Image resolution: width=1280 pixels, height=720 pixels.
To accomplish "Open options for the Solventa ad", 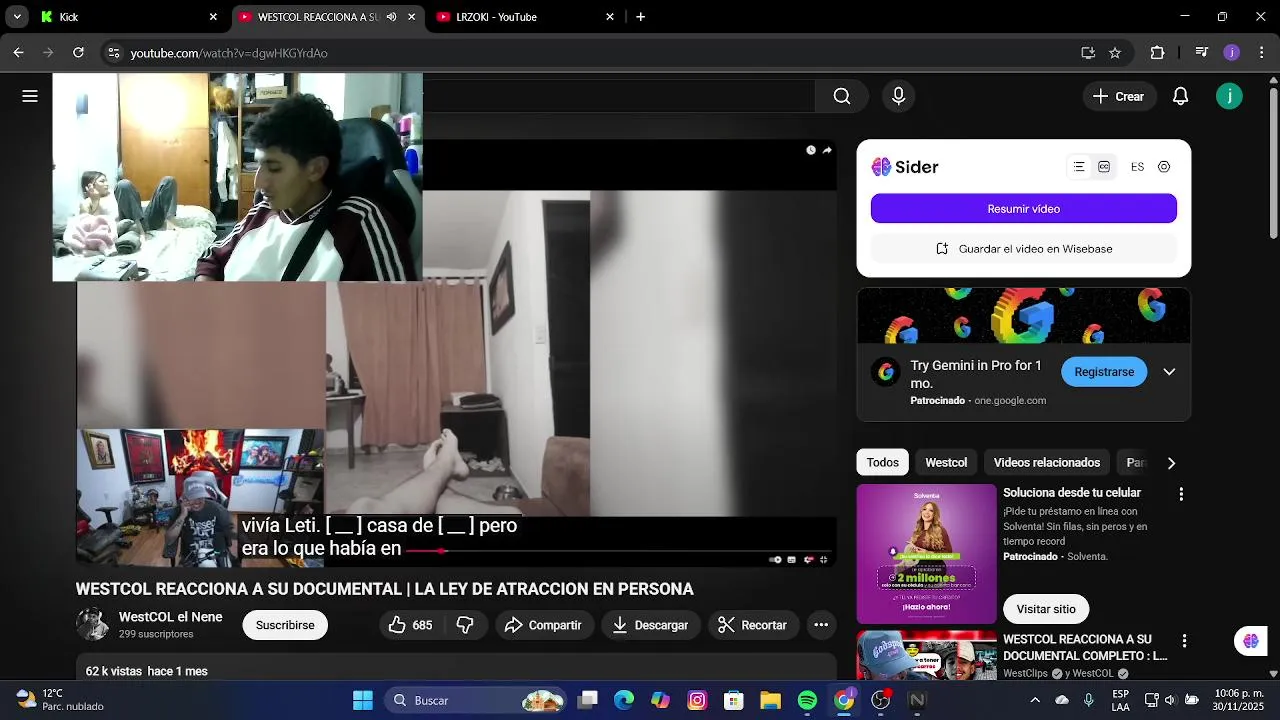I will pyautogui.click(x=1181, y=494).
